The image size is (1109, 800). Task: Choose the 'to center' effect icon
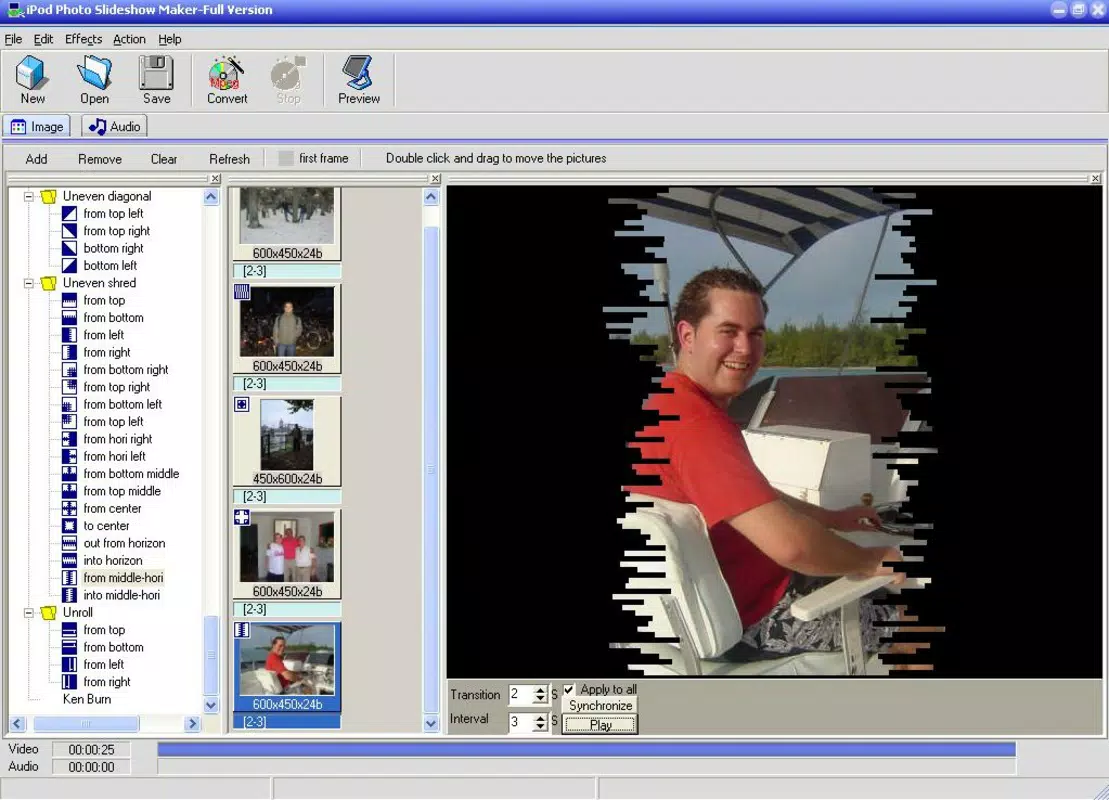click(69, 526)
